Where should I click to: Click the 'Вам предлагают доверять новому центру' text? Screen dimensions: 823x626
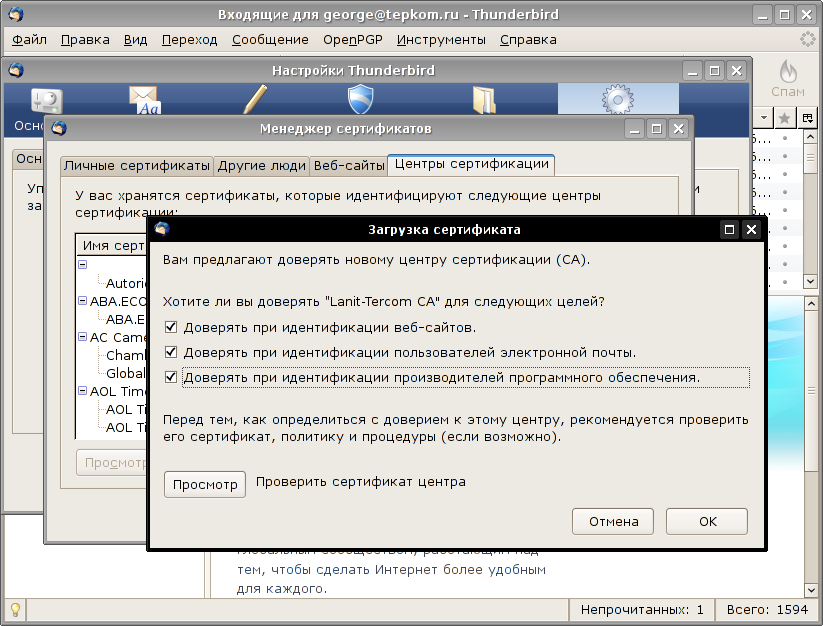(376, 260)
